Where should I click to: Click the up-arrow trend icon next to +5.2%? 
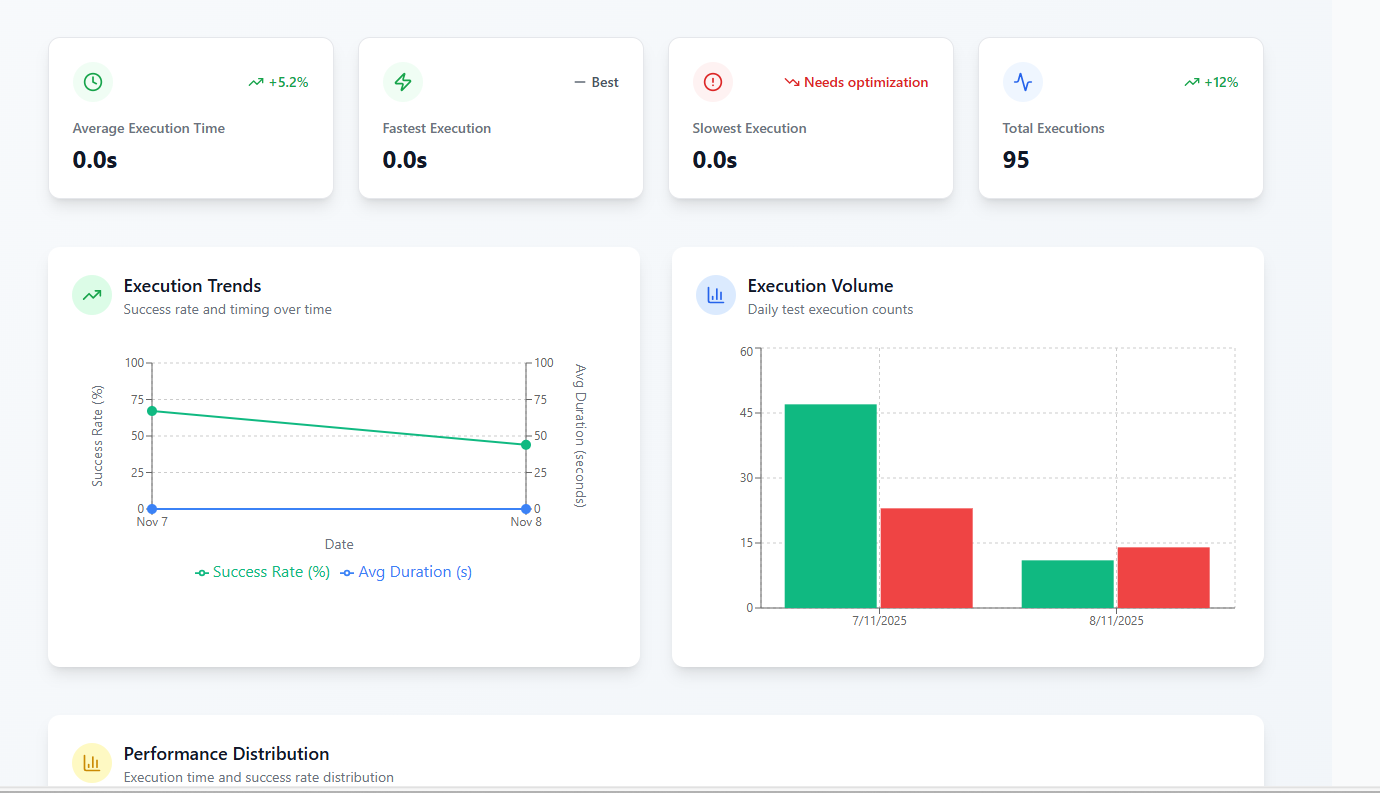pyautogui.click(x=256, y=83)
